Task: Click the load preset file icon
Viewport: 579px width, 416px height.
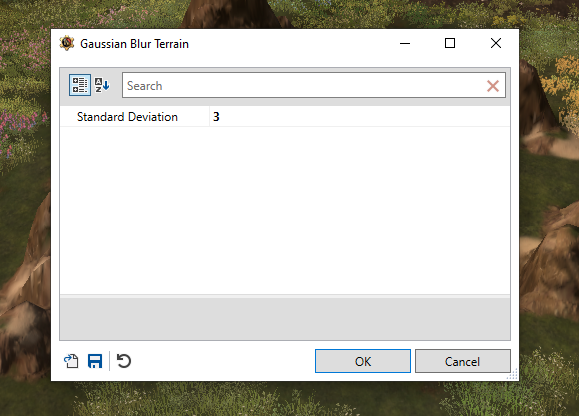Action: pyautogui.click(x=71, y=361)
